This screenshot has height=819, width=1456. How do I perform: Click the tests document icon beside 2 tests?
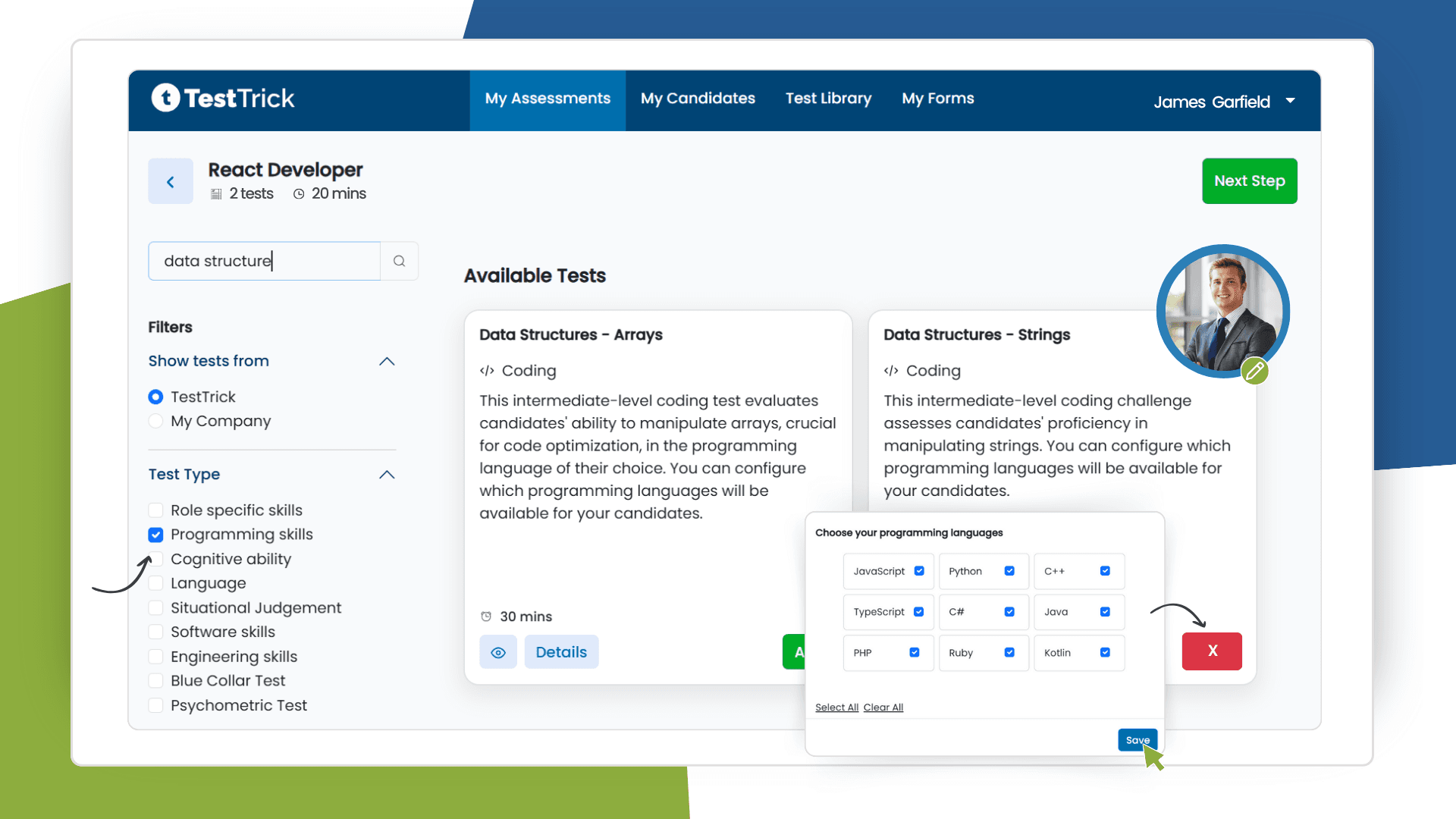(217, 193)
